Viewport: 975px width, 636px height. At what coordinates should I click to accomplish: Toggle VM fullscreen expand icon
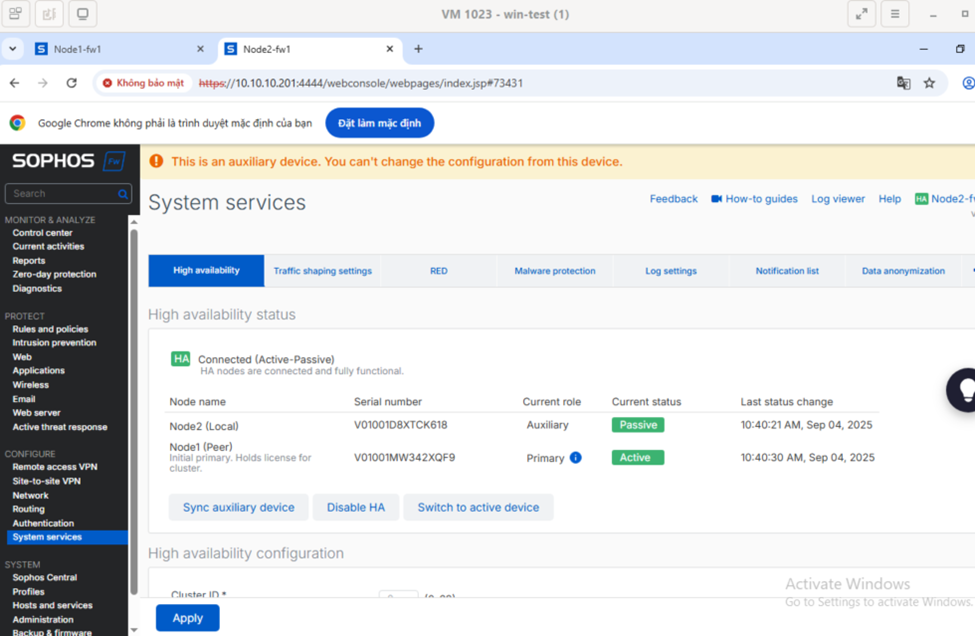click(861, 14)
